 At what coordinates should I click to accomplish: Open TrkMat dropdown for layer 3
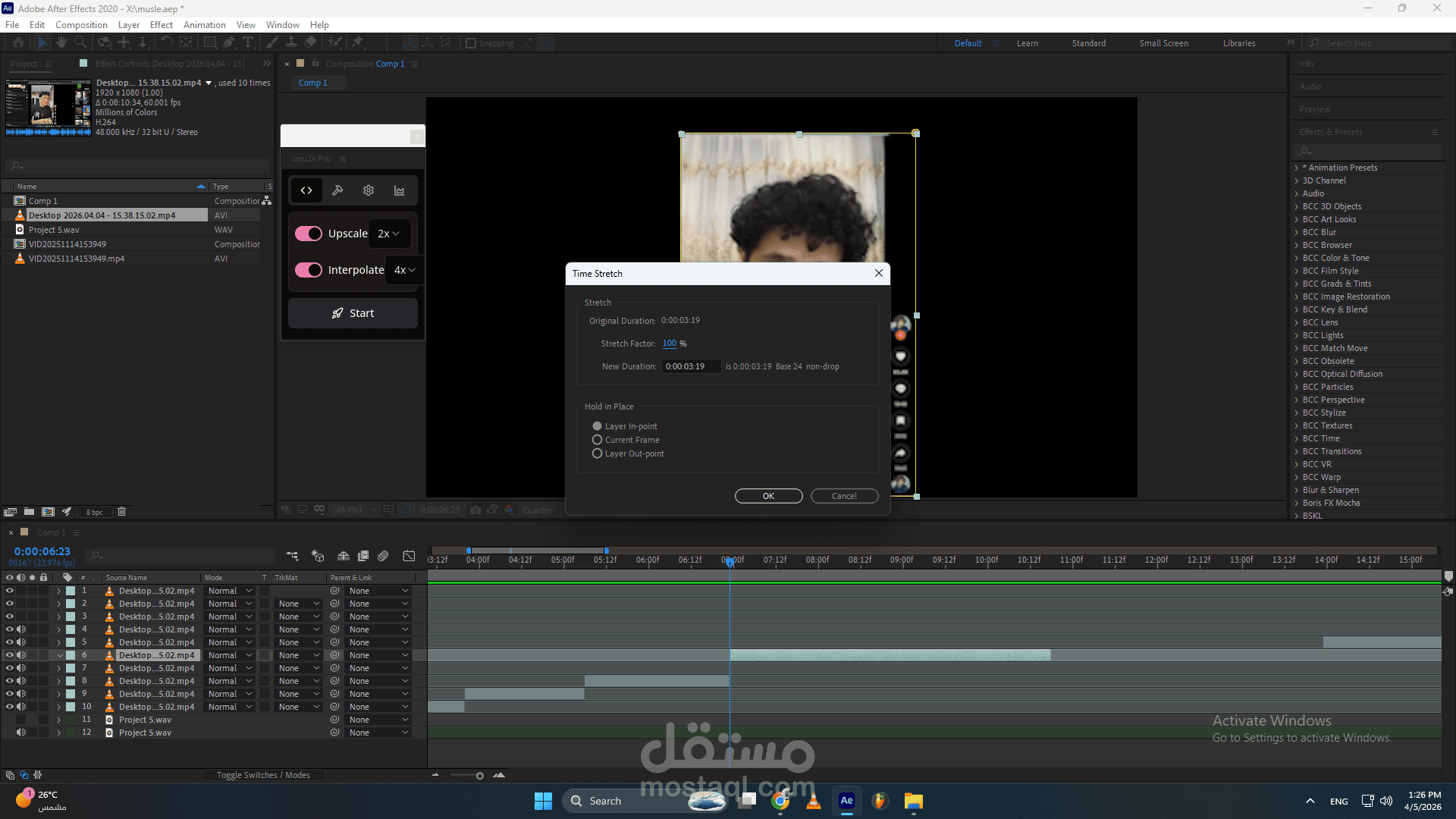coord(298,617)
